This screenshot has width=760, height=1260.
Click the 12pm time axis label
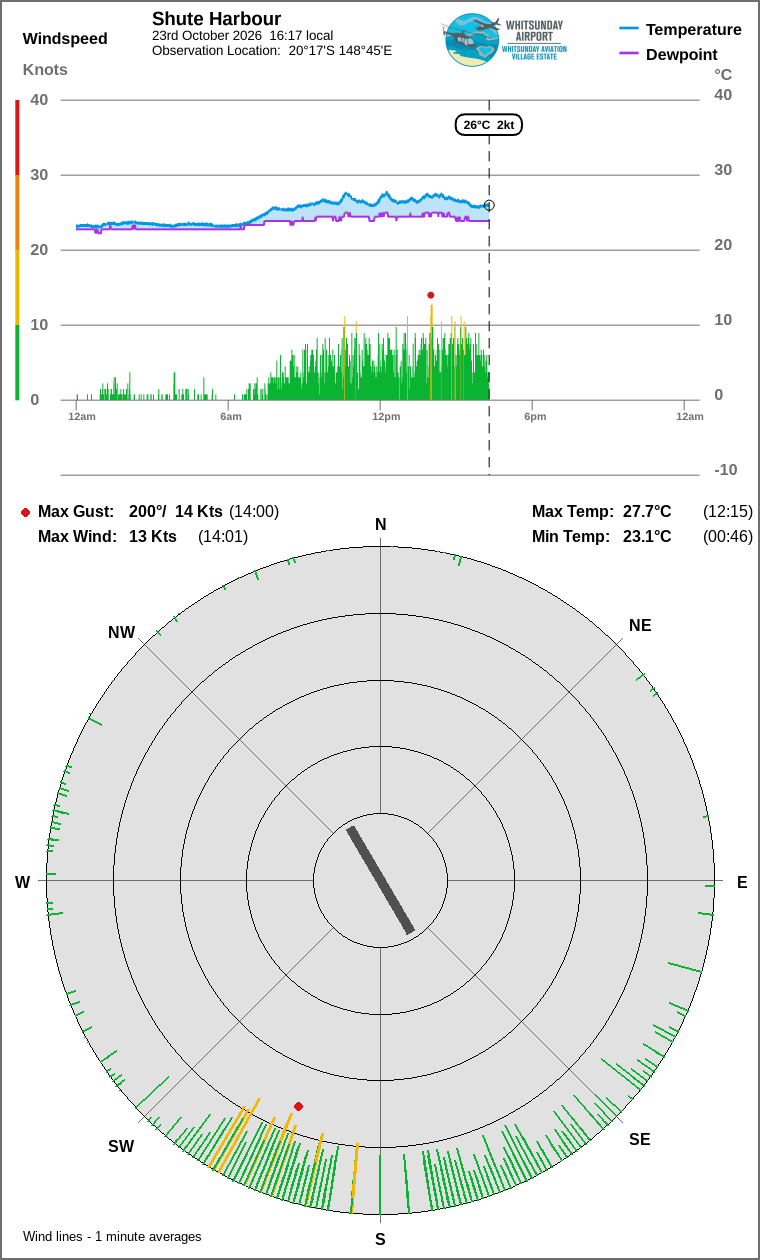point(386,416)
